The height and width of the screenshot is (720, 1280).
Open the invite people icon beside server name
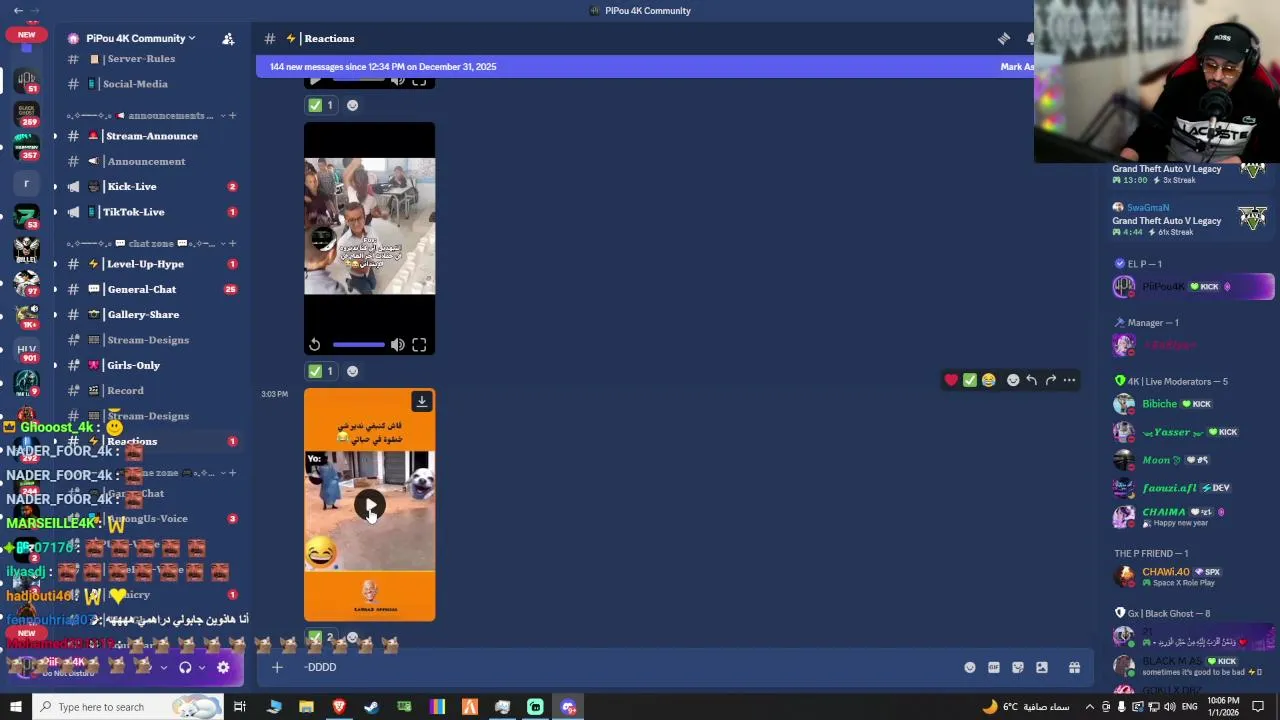pos(228,38)
